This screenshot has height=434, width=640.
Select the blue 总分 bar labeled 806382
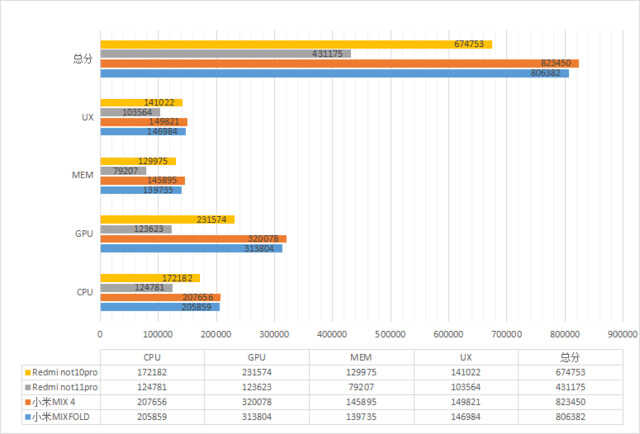(334, 73)
